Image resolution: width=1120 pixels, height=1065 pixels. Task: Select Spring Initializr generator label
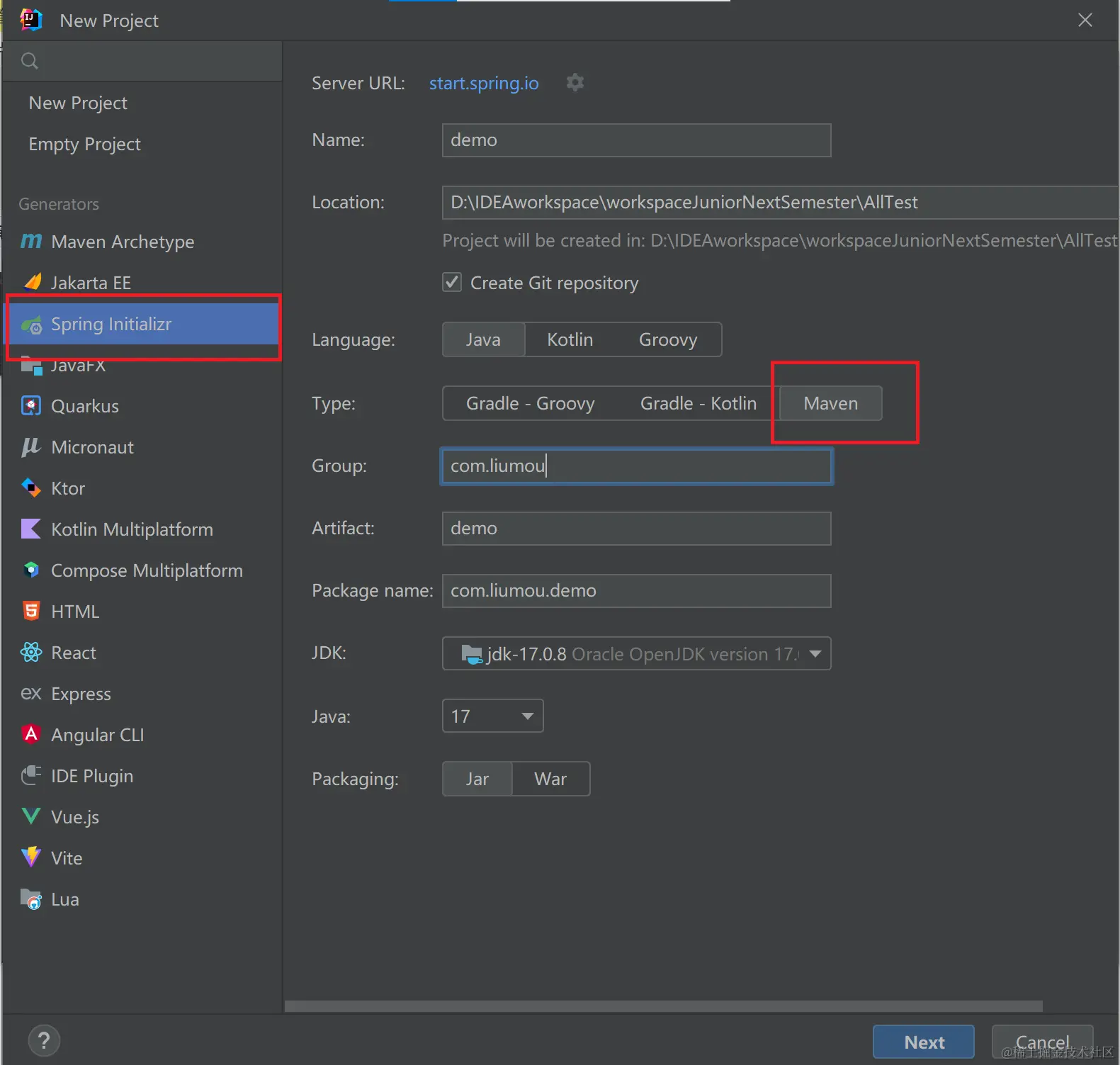(x=111, y=324)
